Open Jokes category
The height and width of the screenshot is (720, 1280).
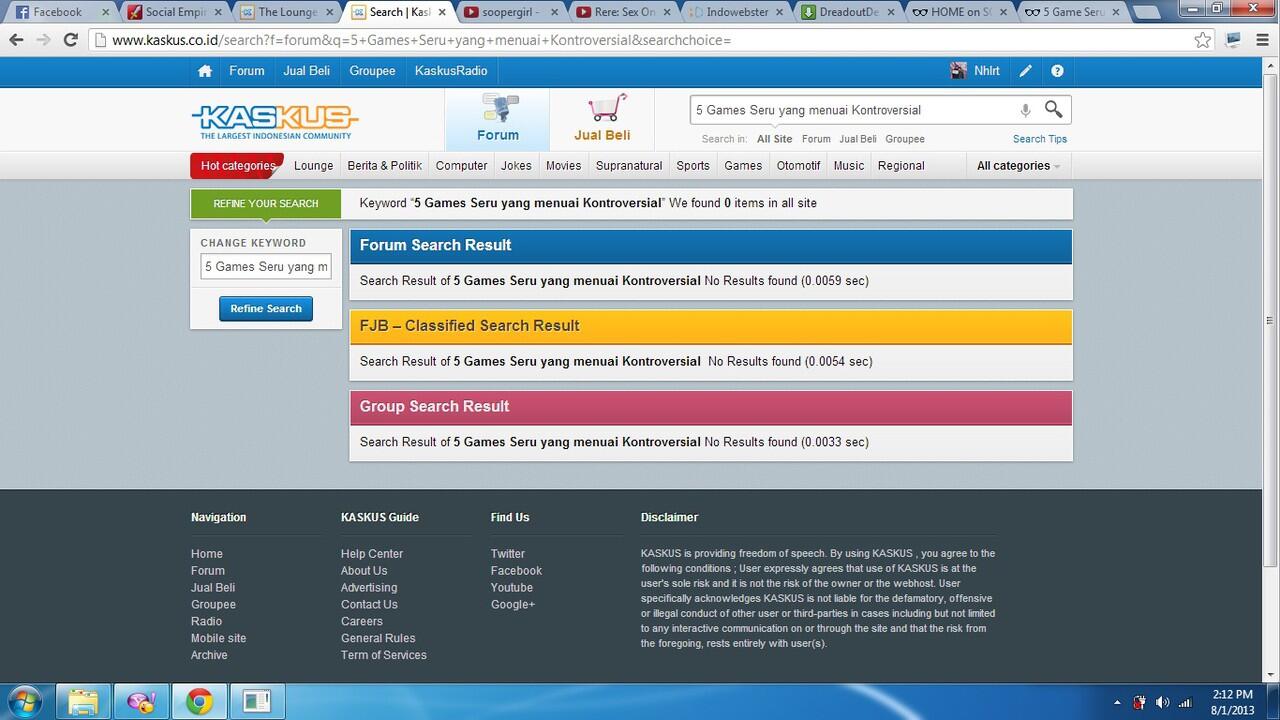pyautogui.click(x=516, y=166)
